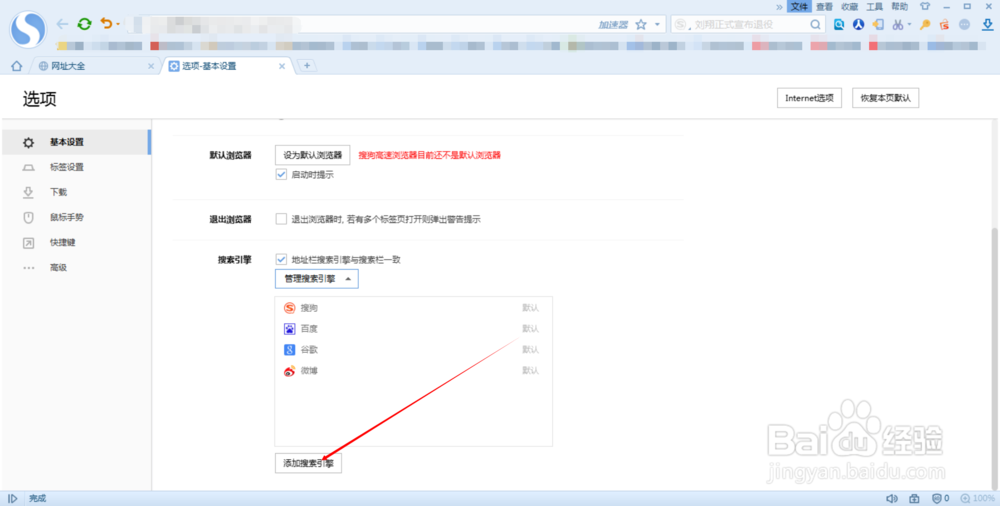This screenshot has height=506, width=1000.
Task: Open the 帮助 menu
Action: coord(899,6)
